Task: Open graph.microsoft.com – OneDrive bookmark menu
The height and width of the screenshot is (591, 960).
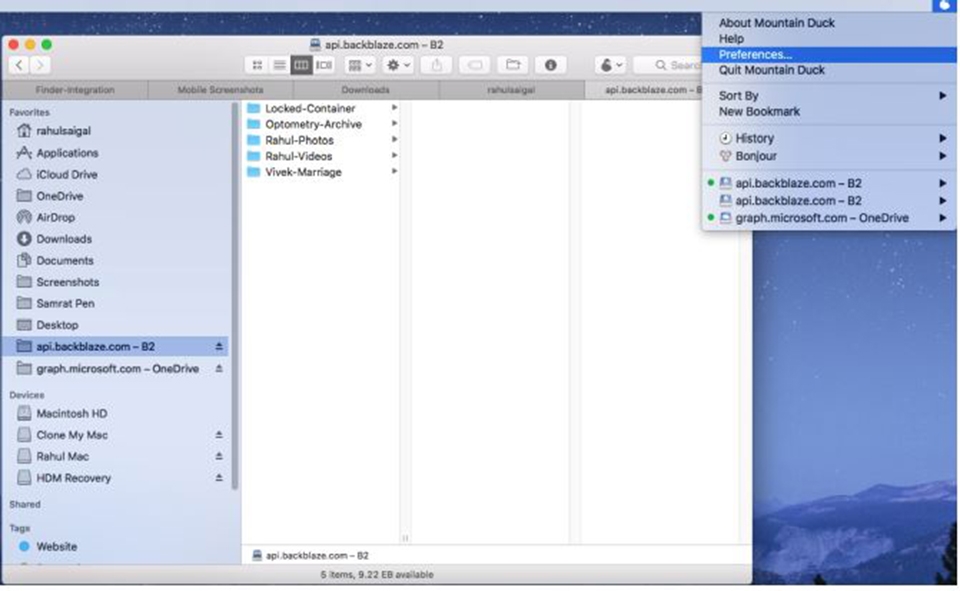Action: click(x=830, y=218)
